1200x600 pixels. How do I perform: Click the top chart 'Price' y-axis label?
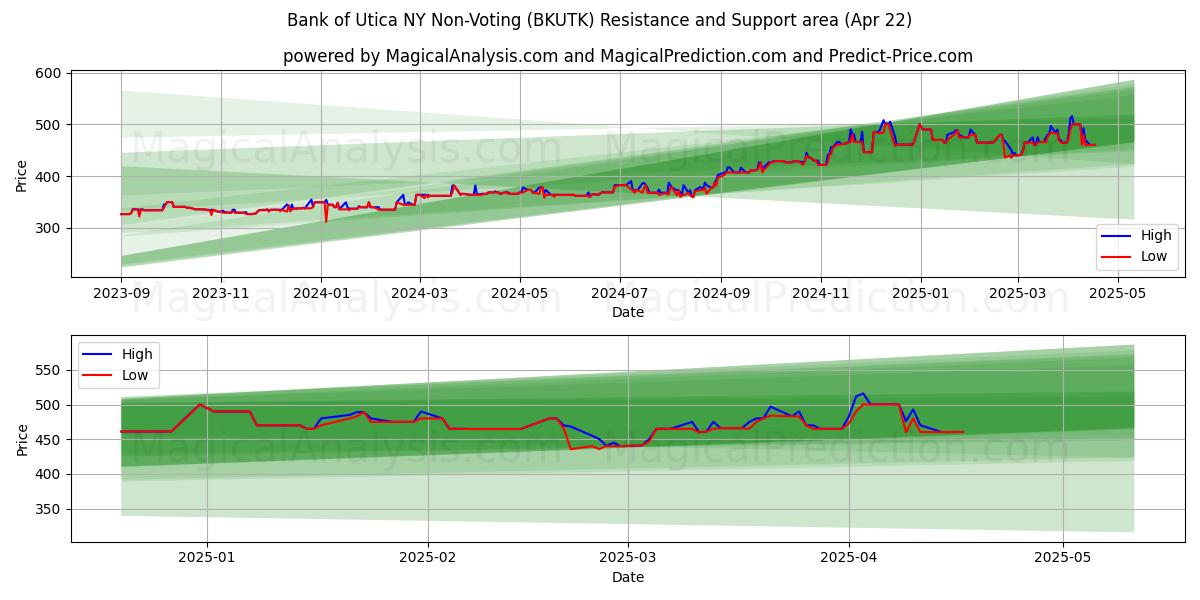click(x=22, y=175)
